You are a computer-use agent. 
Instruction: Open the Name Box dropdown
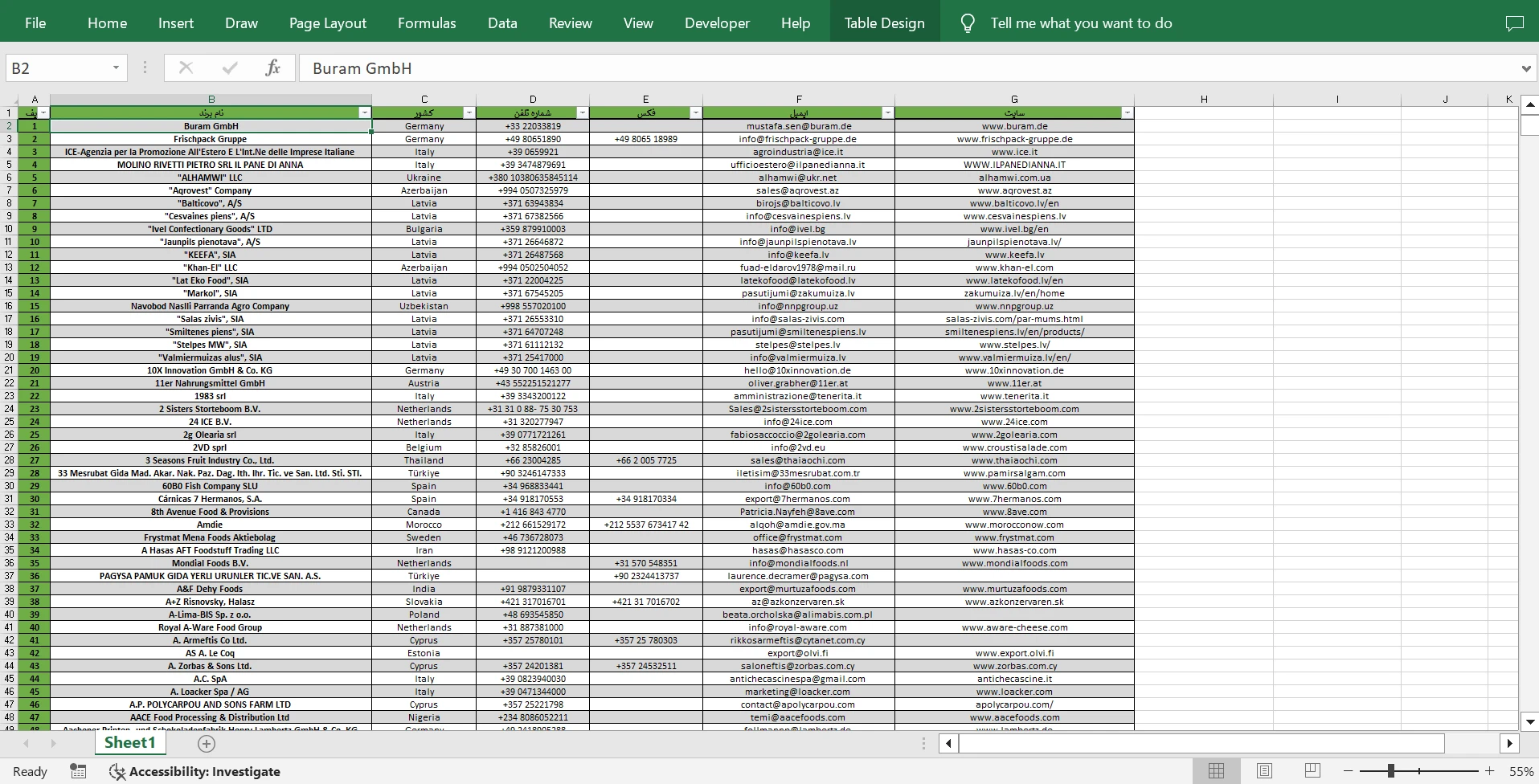(x=116, y=68)
